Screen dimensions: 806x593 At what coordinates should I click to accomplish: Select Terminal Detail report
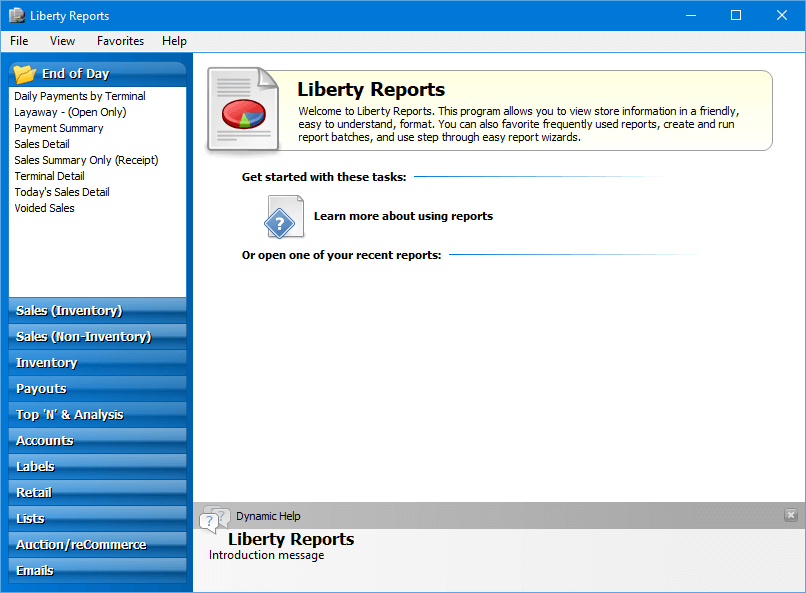coord(49,176)
